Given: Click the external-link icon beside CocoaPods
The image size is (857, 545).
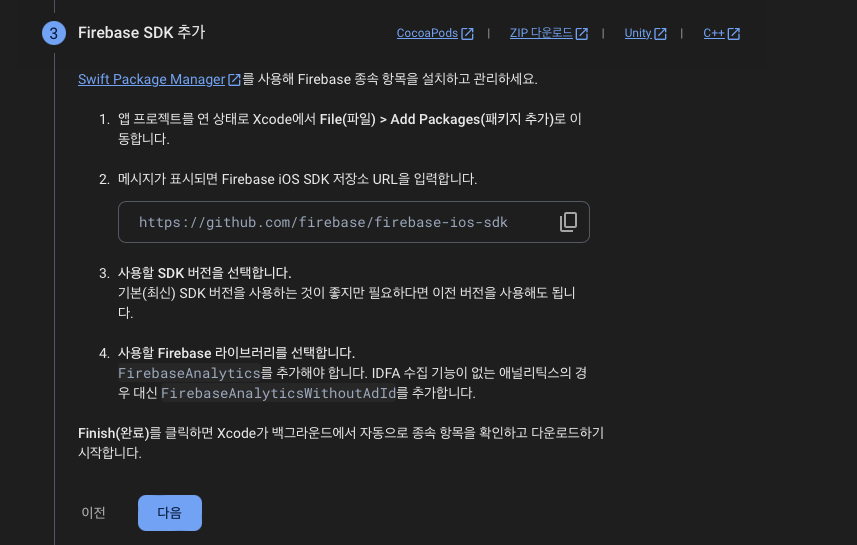Looking at the screenshot, I should coord(467,34).
